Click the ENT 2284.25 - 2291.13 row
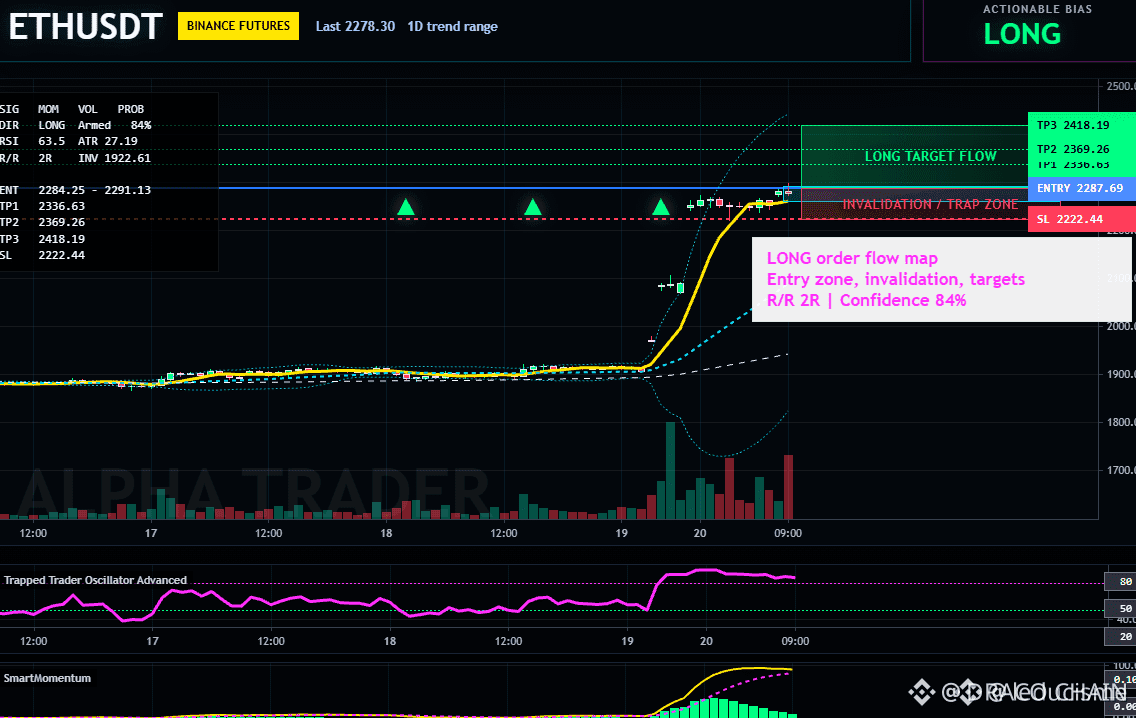 pyautogui.click(x=75, y=190)
